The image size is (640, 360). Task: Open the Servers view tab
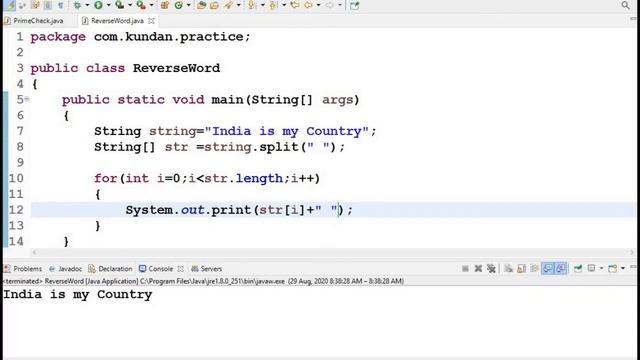[x=207, y=269]
